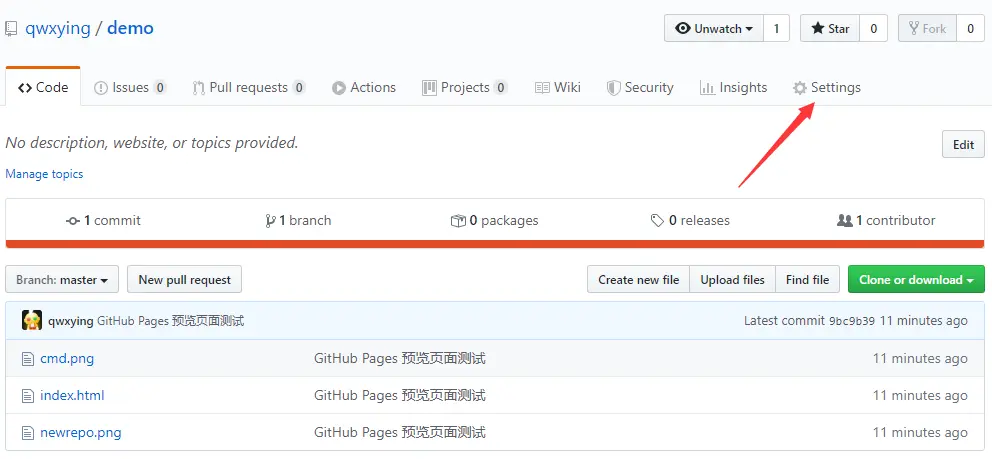View the Insights tab

tap(733, 87)
